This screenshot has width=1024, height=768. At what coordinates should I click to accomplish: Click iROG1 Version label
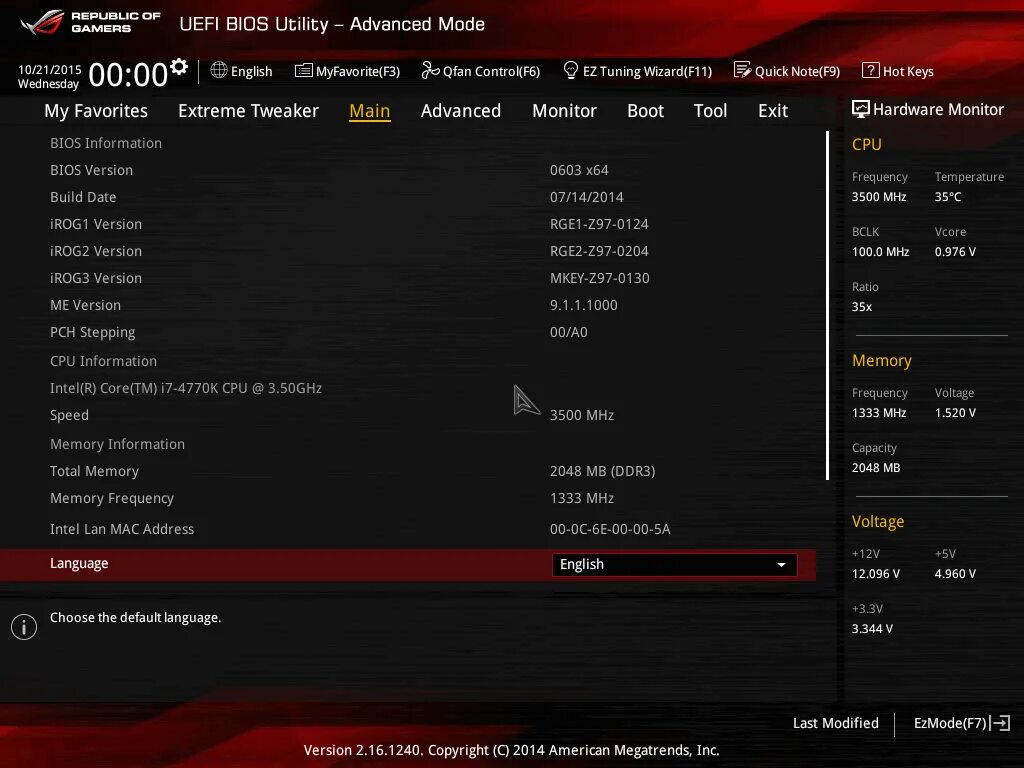(x=96, y=224)
